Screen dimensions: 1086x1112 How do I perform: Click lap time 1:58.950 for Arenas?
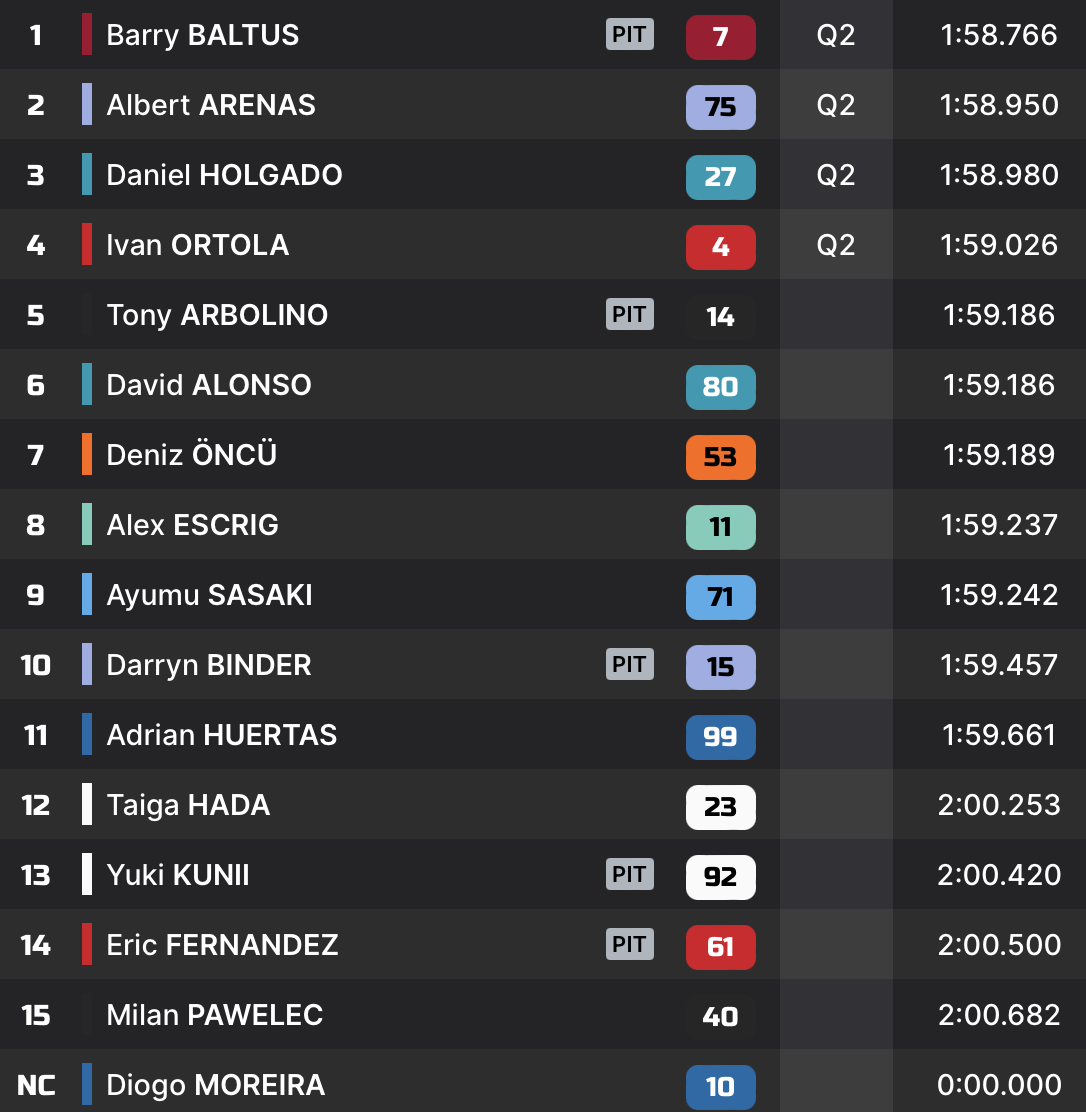pyautogui.click(x=998, y=105)
